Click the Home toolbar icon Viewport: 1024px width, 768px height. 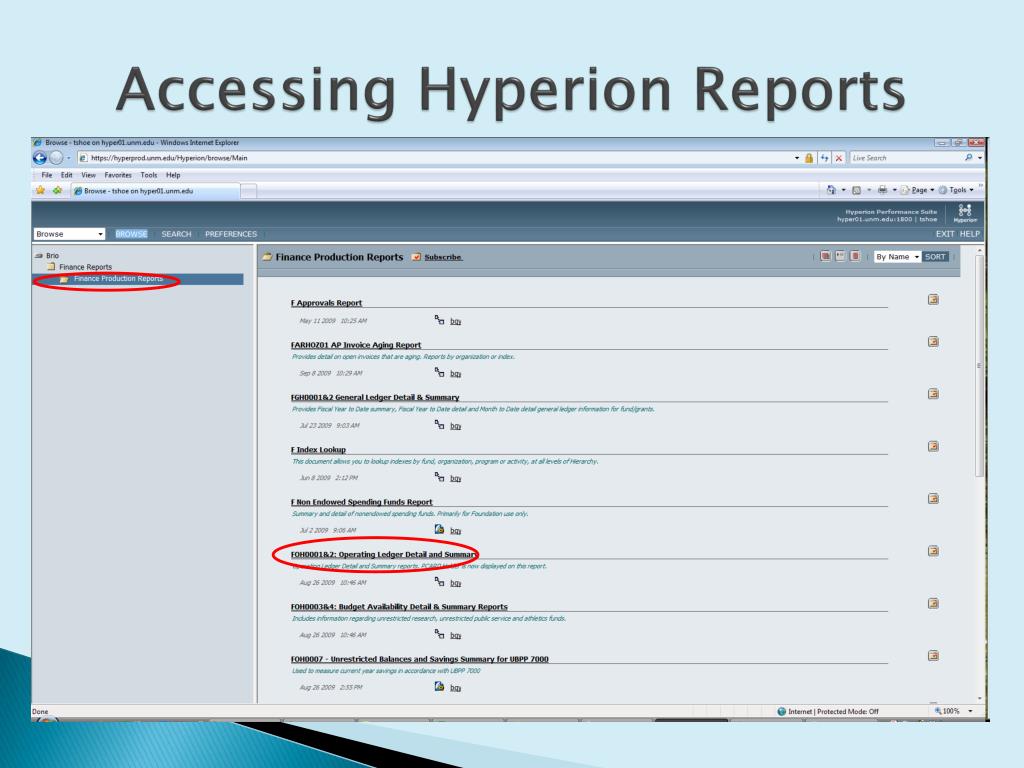click(831, 190)
